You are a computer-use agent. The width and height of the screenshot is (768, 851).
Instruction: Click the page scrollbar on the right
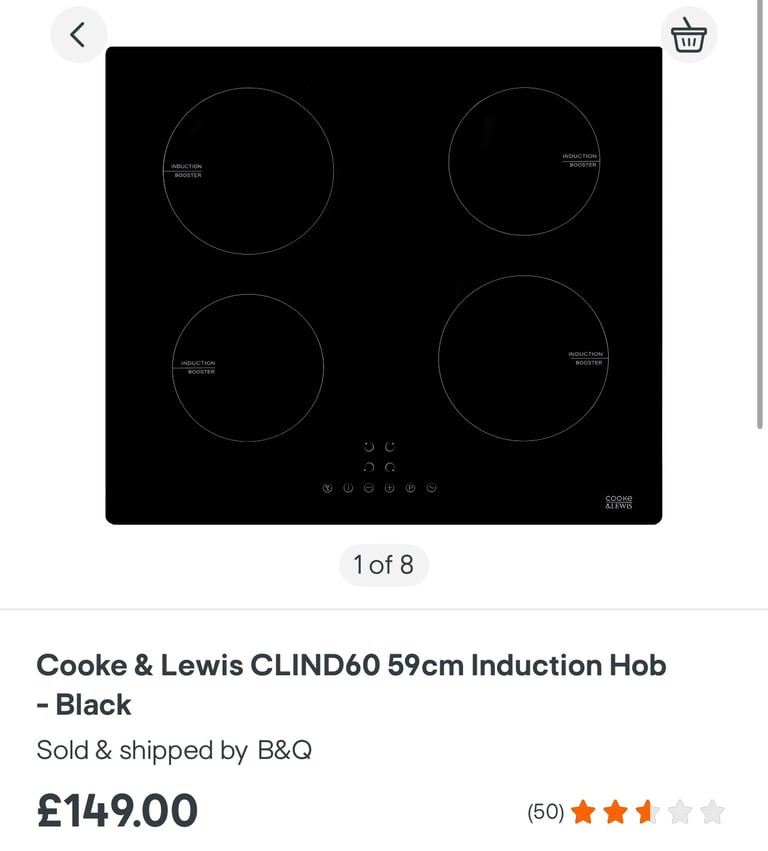coord(760,214)
